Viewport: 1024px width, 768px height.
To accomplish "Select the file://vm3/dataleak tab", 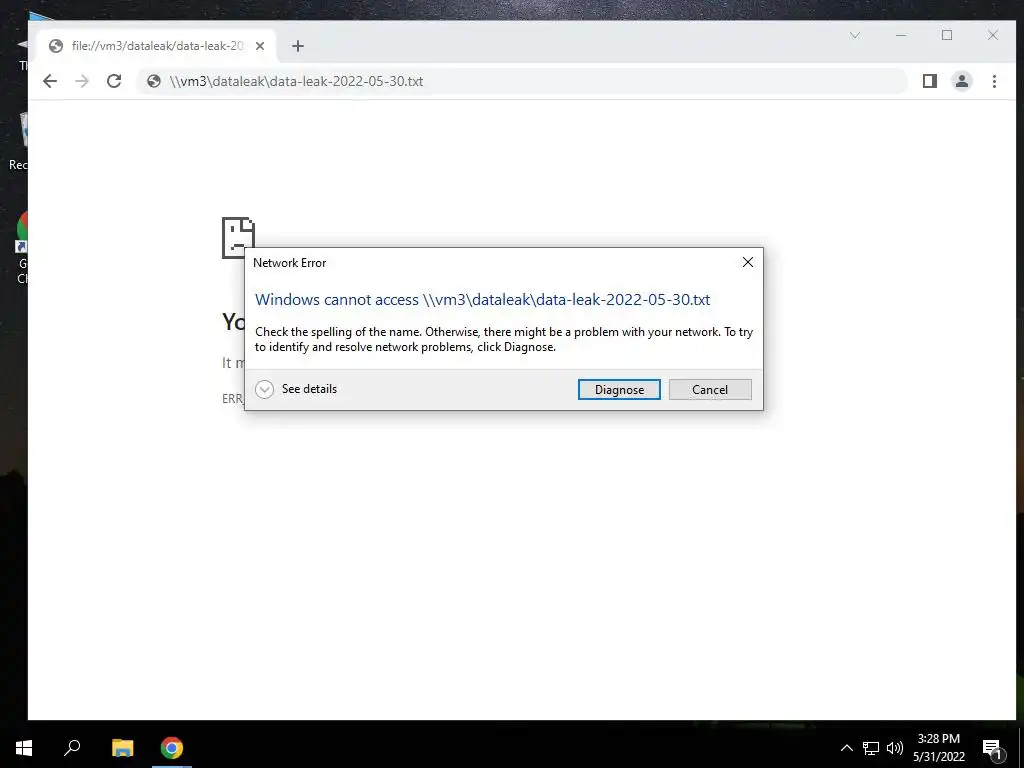I will tap(157, 46).
